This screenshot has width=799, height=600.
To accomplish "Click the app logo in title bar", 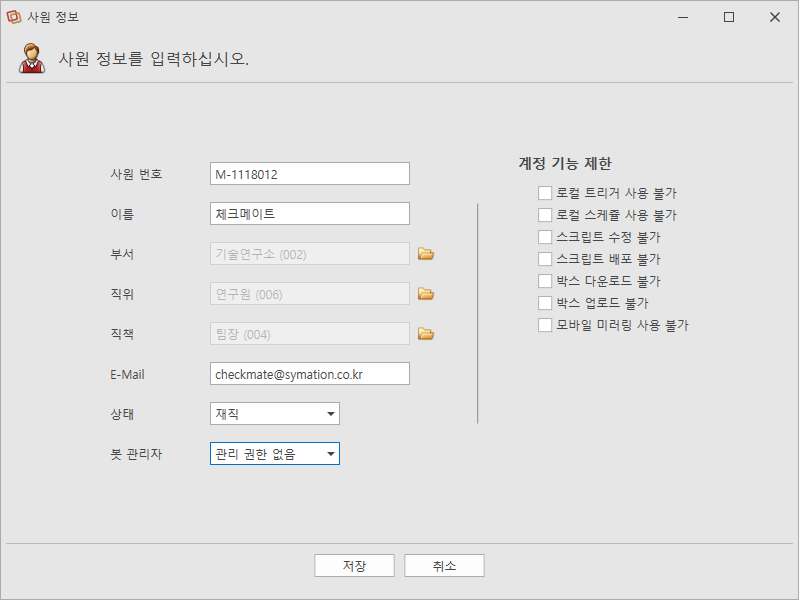I will [14, 17].
